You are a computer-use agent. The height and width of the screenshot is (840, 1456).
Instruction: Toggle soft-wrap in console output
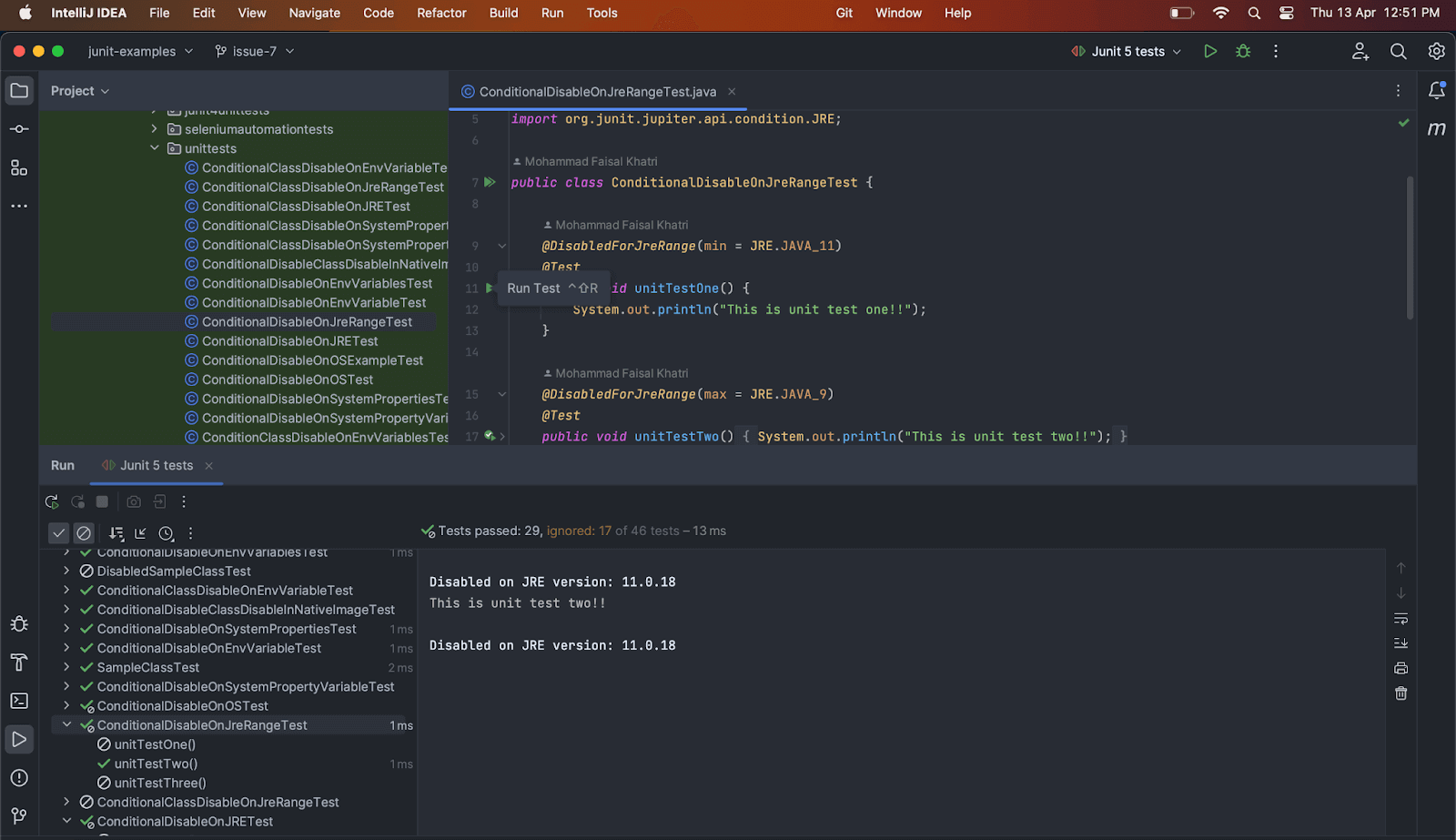pos(1400,619)
